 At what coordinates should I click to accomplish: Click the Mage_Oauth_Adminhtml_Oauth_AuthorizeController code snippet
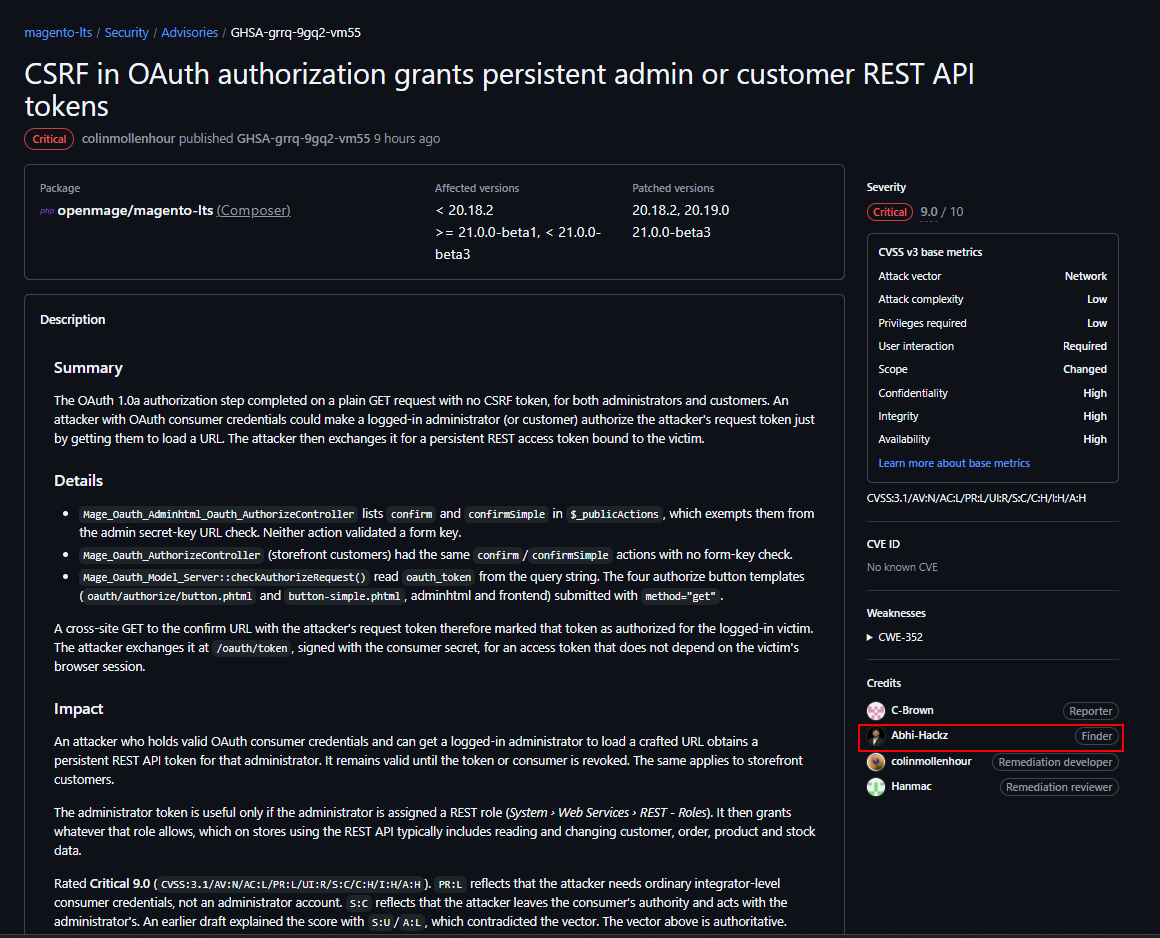218,514
